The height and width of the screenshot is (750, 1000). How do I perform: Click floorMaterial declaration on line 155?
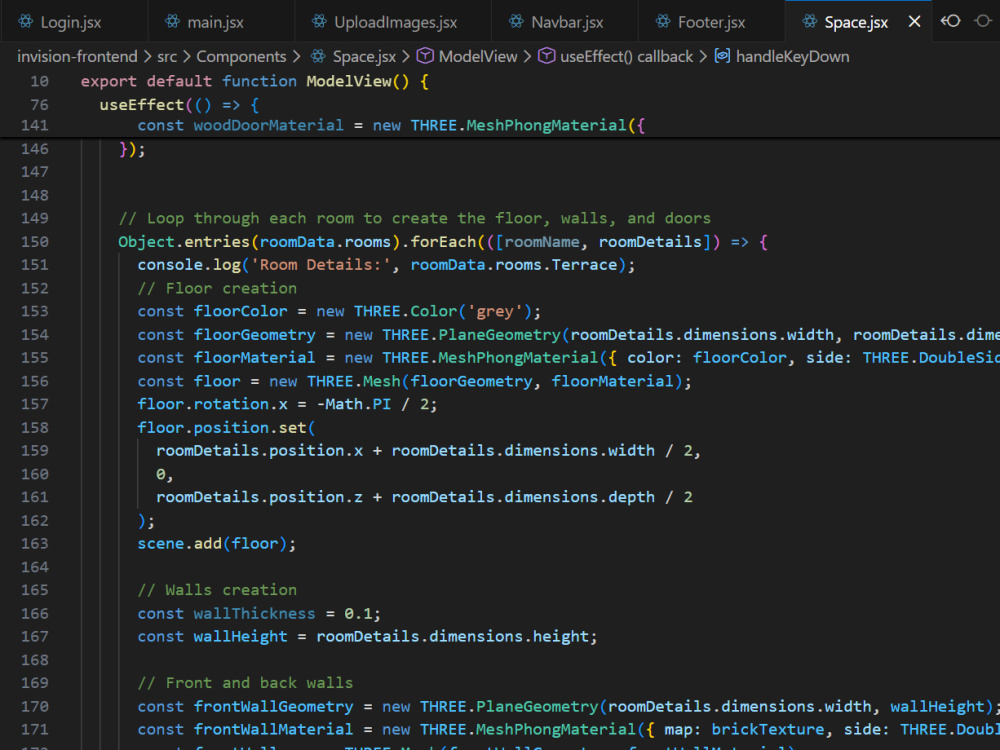pos(254,358)
